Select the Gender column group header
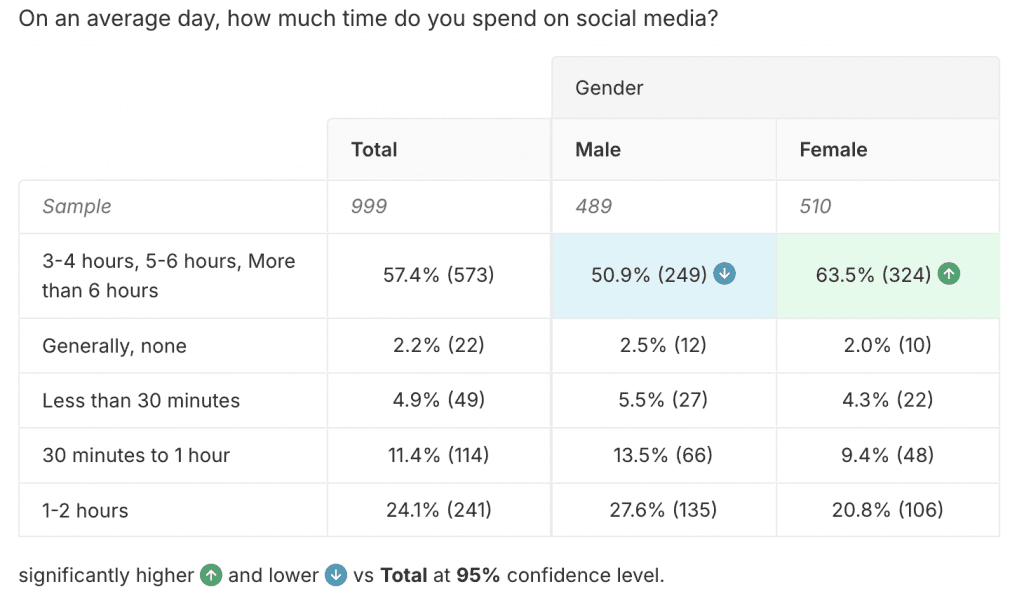The image size is (1024, 603). coord(609,88)
